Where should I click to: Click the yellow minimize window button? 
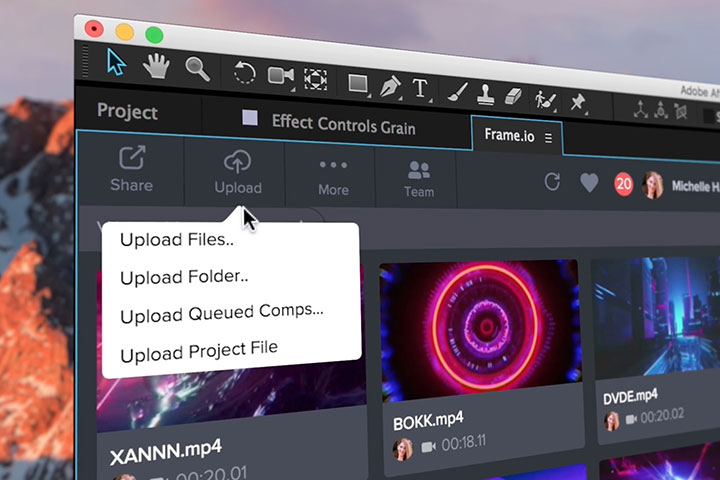pos(124,32)
